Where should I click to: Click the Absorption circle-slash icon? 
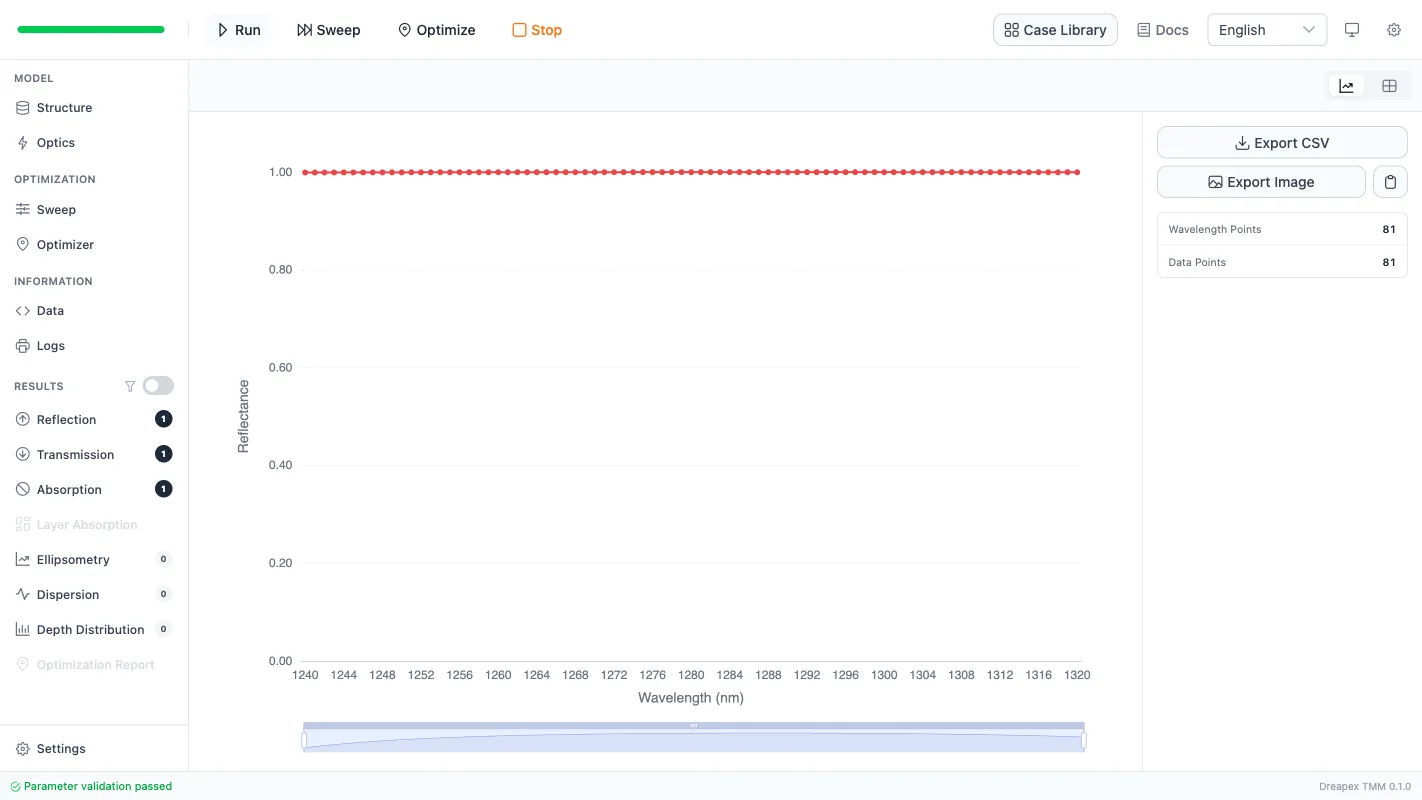click(23, 490)
